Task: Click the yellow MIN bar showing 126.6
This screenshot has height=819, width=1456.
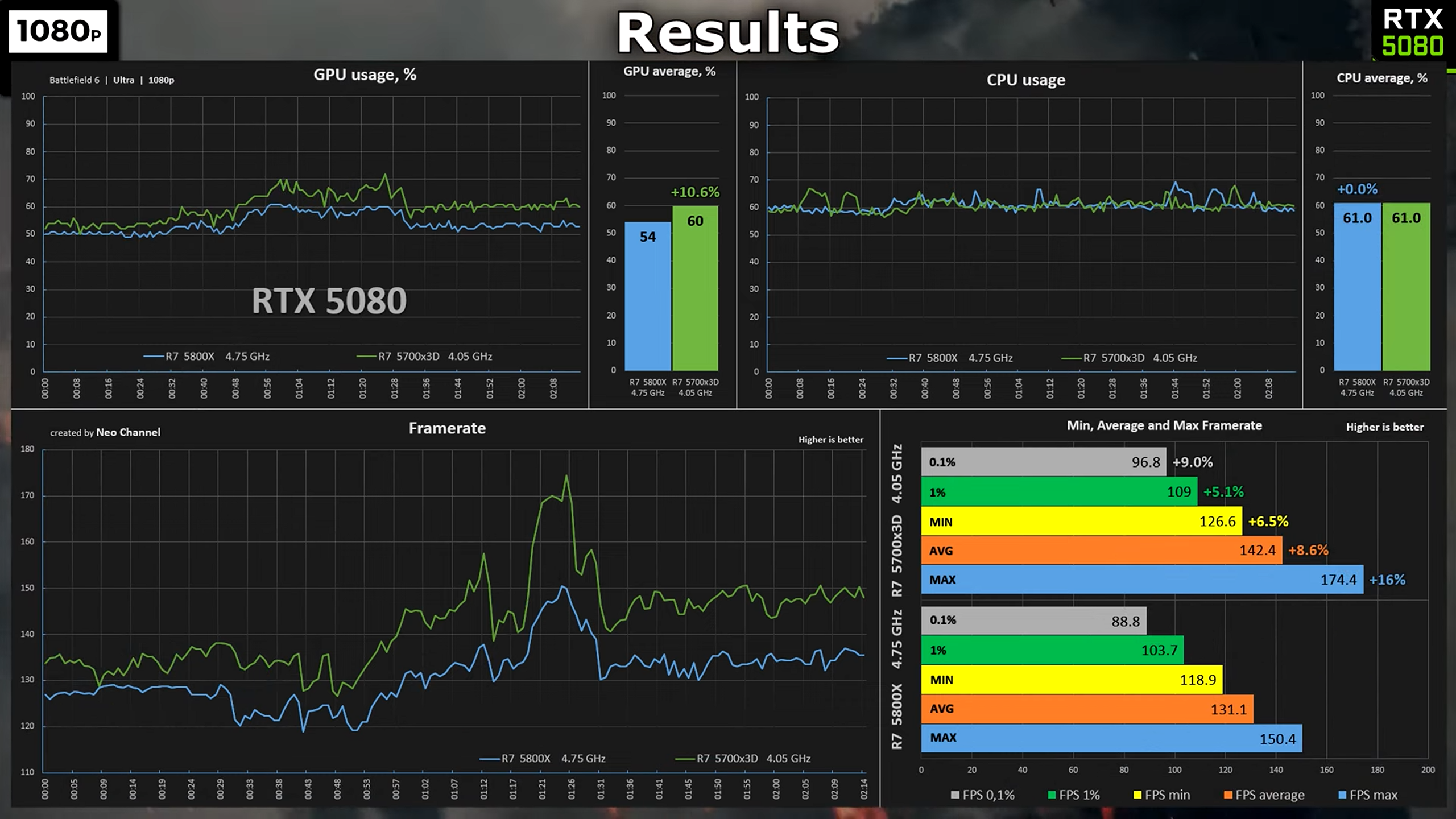Action: (x=1082, y=522)
